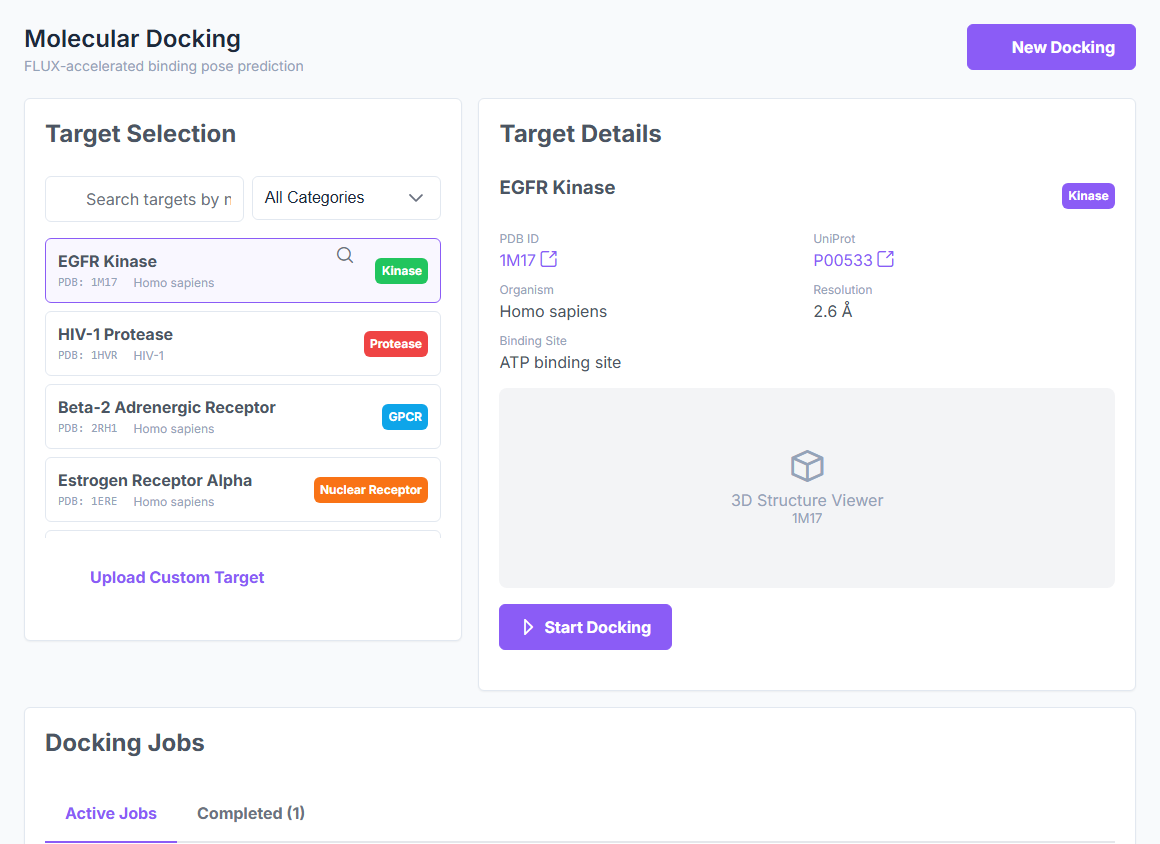Click the PDB: 1ERE label
The width and height of the screenshot is (1160, 844).
88,502
